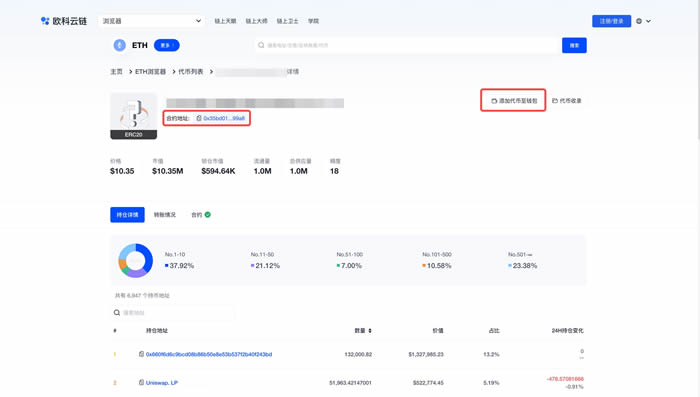700x397 pixels.
Task: Click the 注册/登录 button
Action: tap(612, 21)
